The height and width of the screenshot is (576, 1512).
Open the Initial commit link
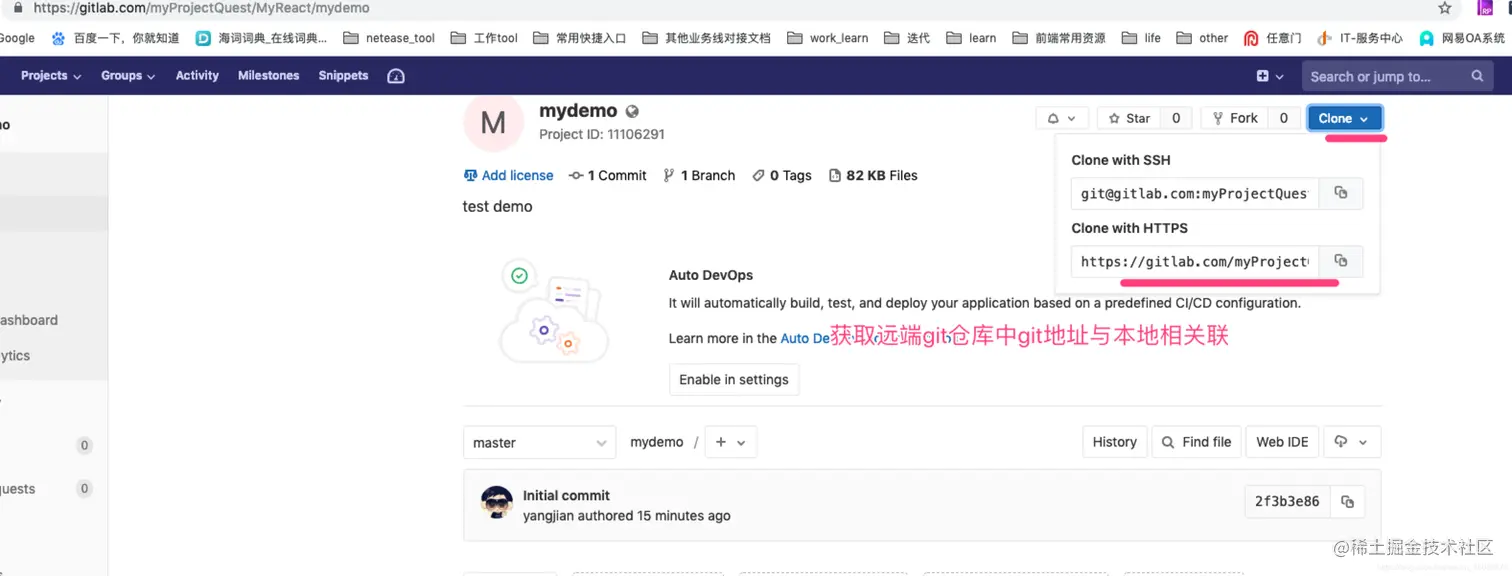click(x=566, y=495)
